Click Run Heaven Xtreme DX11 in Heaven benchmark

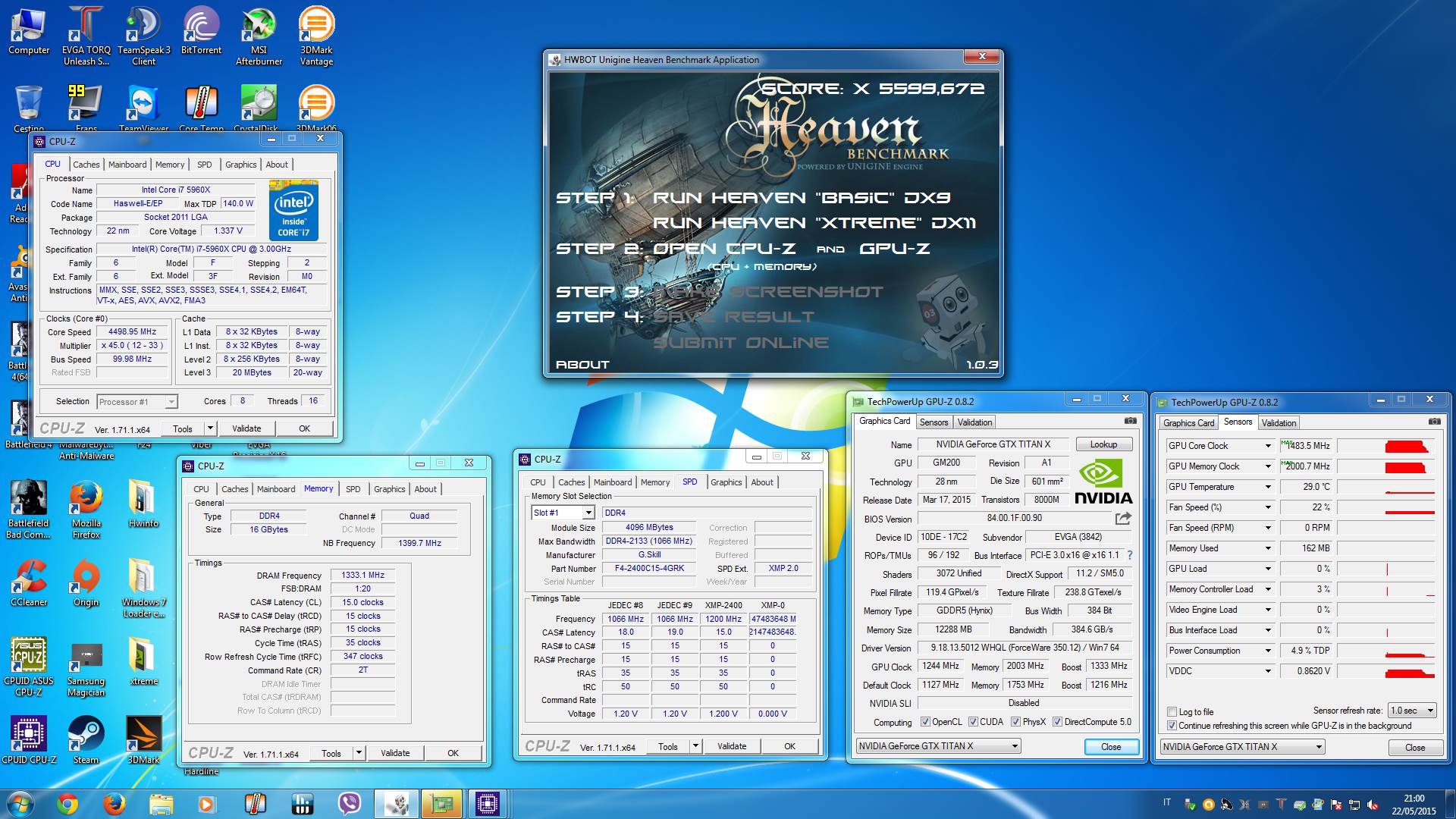coord(814,223)
